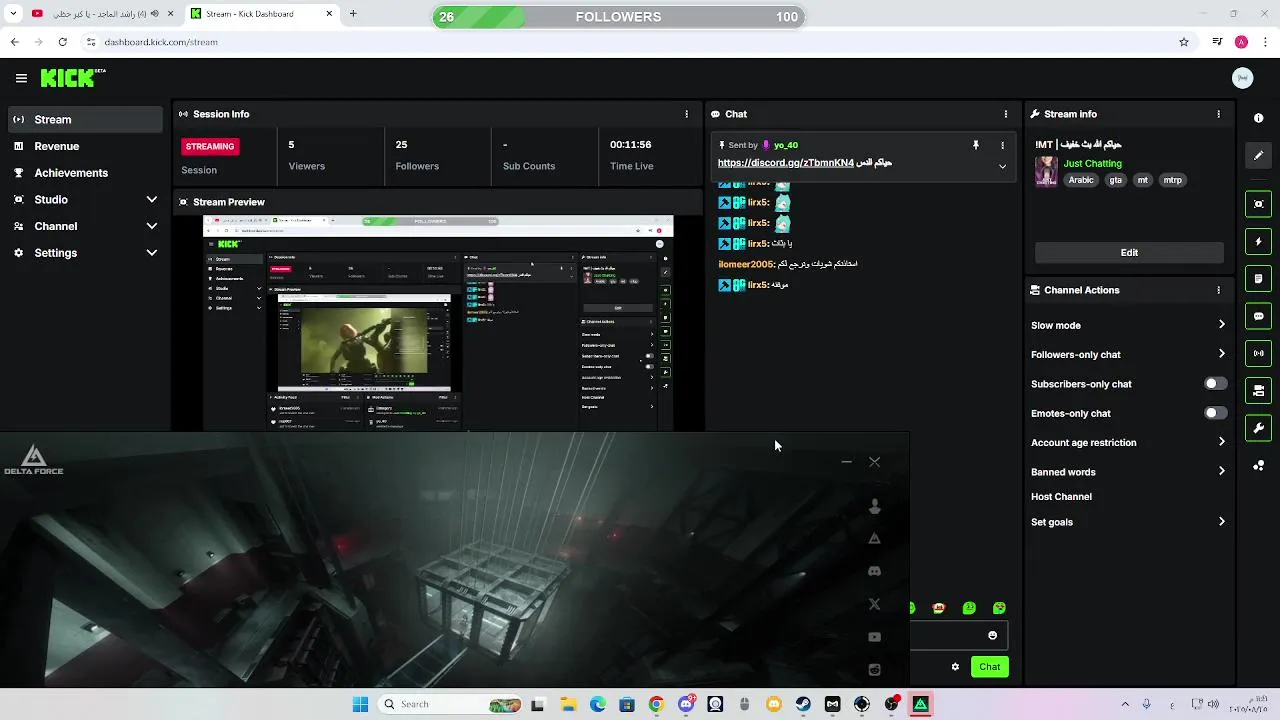Click the Stream Preview thumbnail
Screen dimensions: 1280x720
438,323
